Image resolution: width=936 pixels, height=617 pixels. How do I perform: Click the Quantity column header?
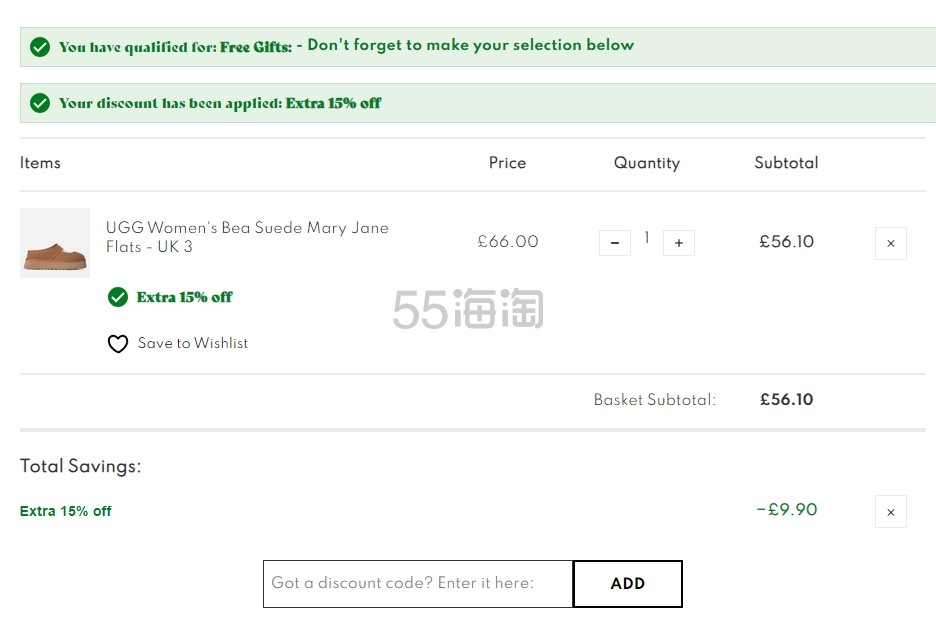pyautogui.click(x=646, y=163)
